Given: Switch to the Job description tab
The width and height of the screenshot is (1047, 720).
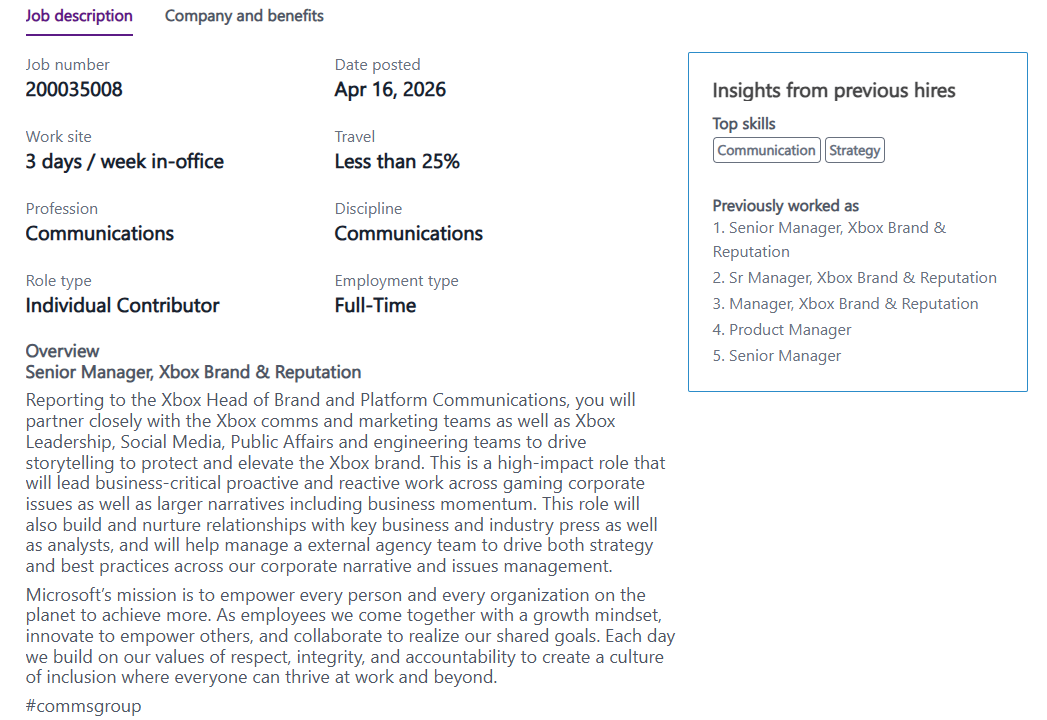Looking at the screenshot, I should click(x=79, y=16).
